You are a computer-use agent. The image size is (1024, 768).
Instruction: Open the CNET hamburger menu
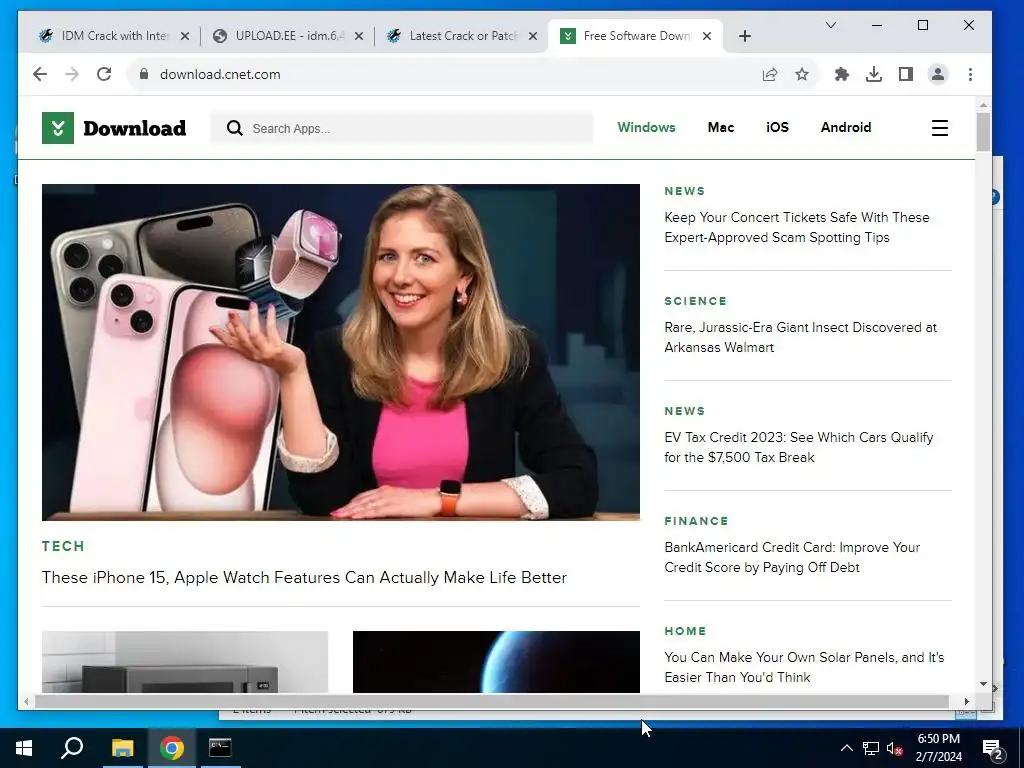(940, 128)
